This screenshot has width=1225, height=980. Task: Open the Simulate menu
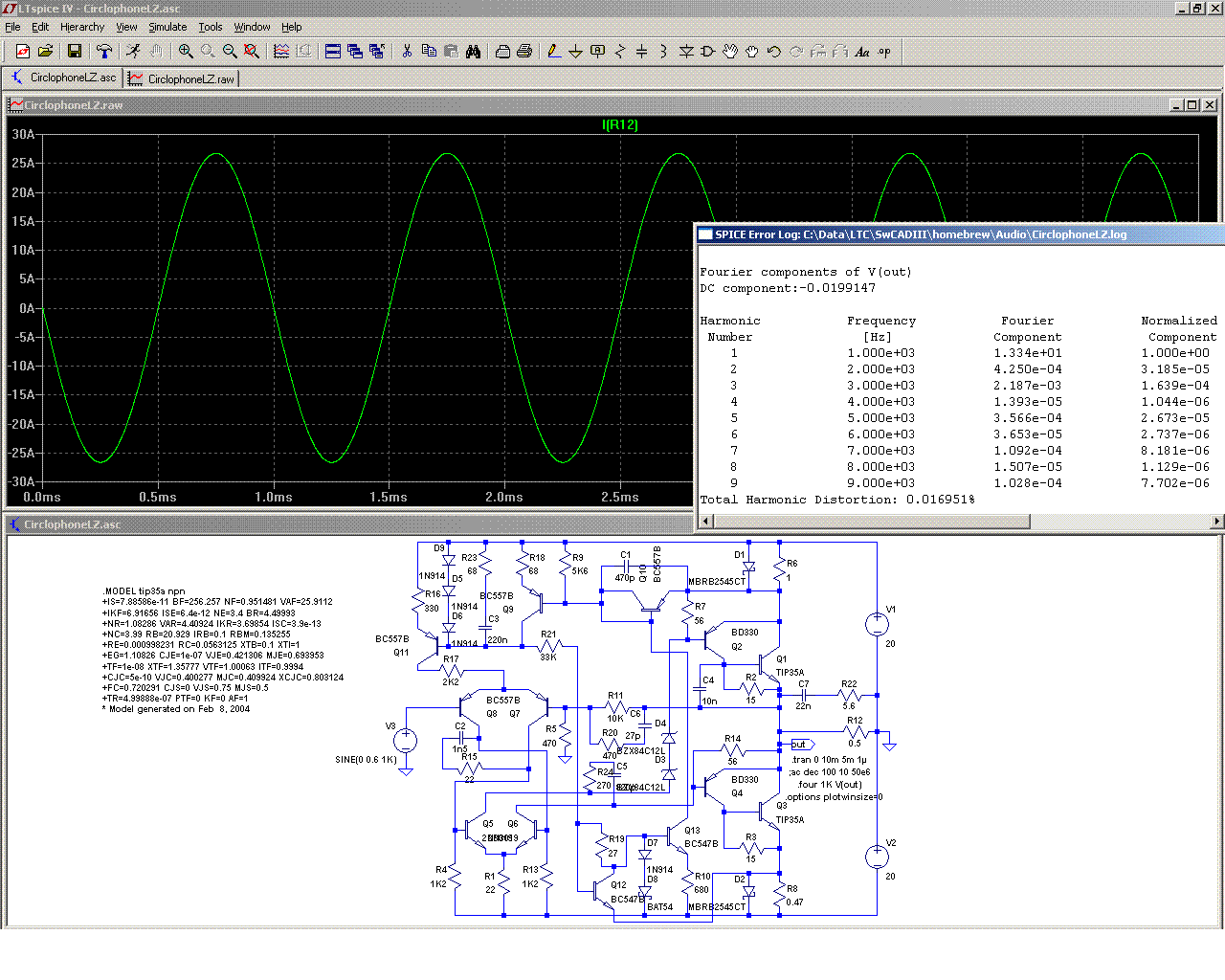(x=167, y=27)
